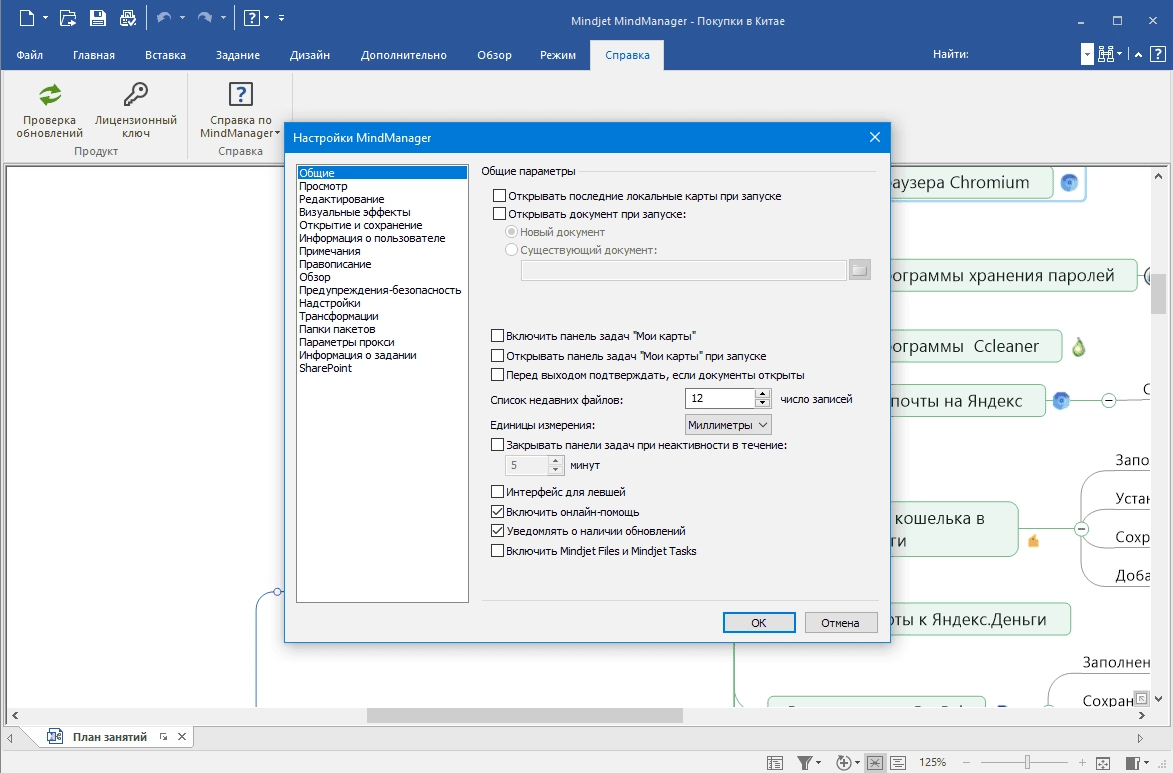Click the Undo arrow icon
Screen dimensions: 1173x773
164,18
